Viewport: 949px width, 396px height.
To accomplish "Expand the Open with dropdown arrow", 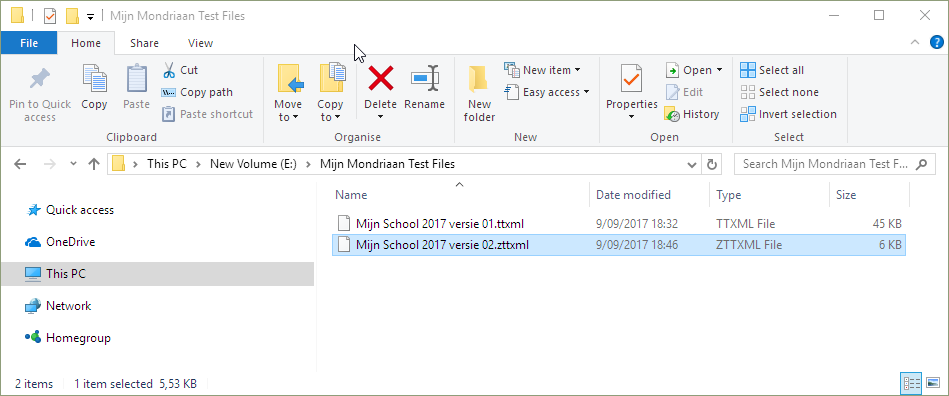I will tap(720, 70).
